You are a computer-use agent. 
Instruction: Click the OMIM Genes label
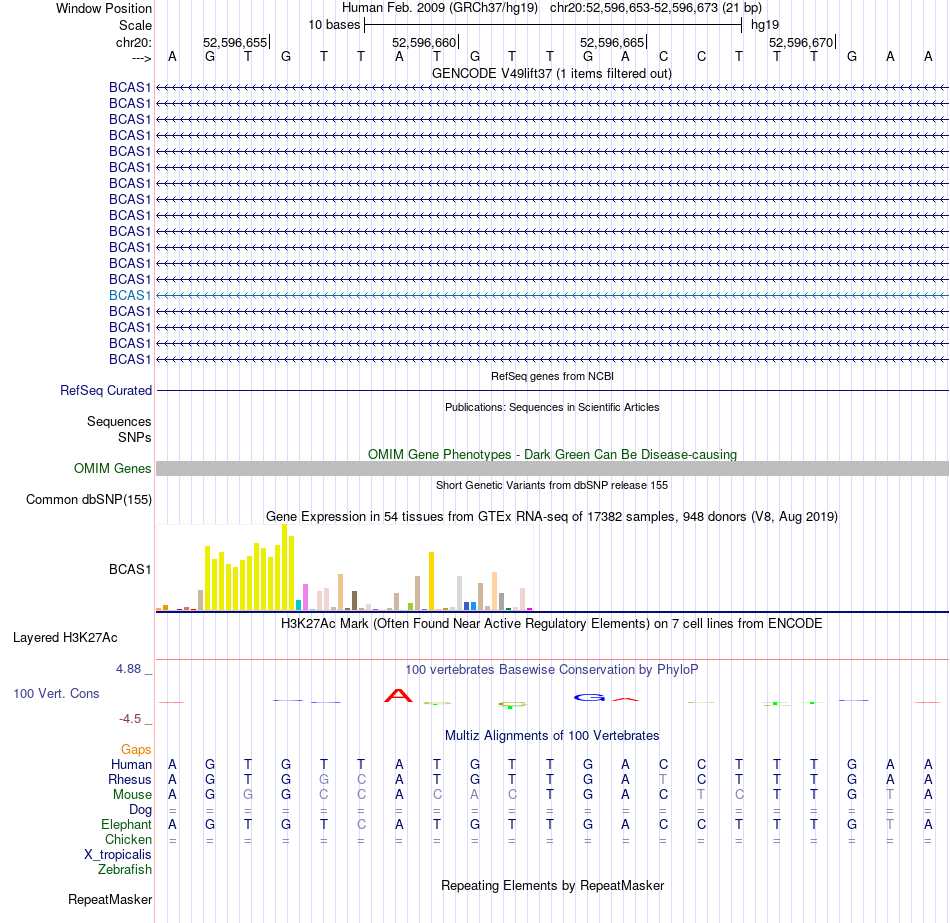tap(112, 468)
